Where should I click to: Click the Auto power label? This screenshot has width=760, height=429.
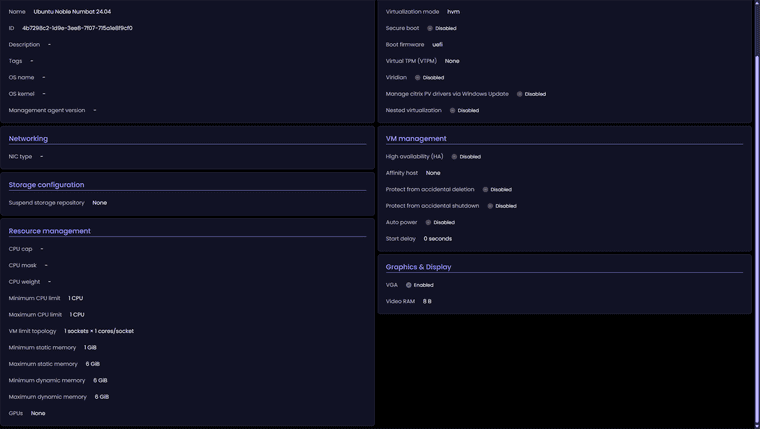pos(401,222)
